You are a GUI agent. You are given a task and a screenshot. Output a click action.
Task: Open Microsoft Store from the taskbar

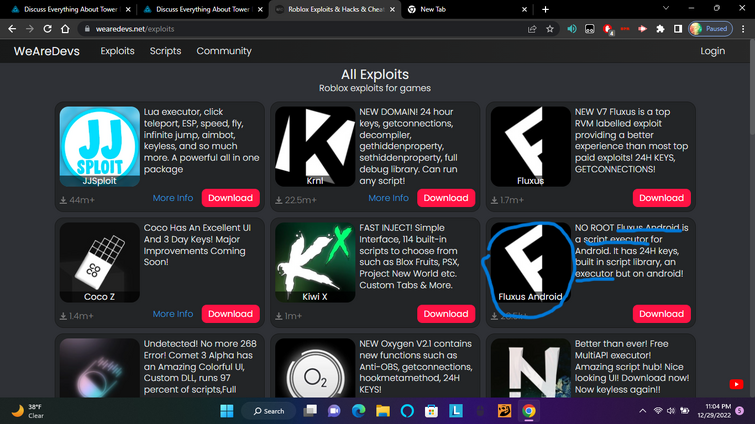431,411
